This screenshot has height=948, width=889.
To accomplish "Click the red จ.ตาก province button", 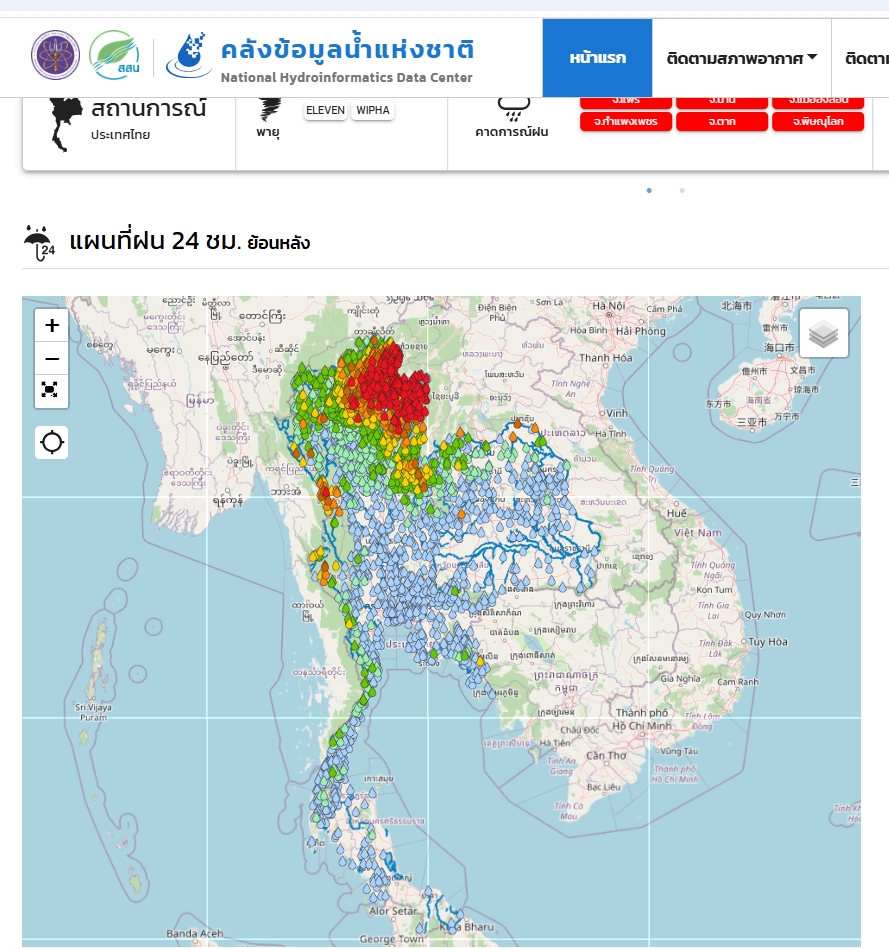I will click(x=721, y=121).
